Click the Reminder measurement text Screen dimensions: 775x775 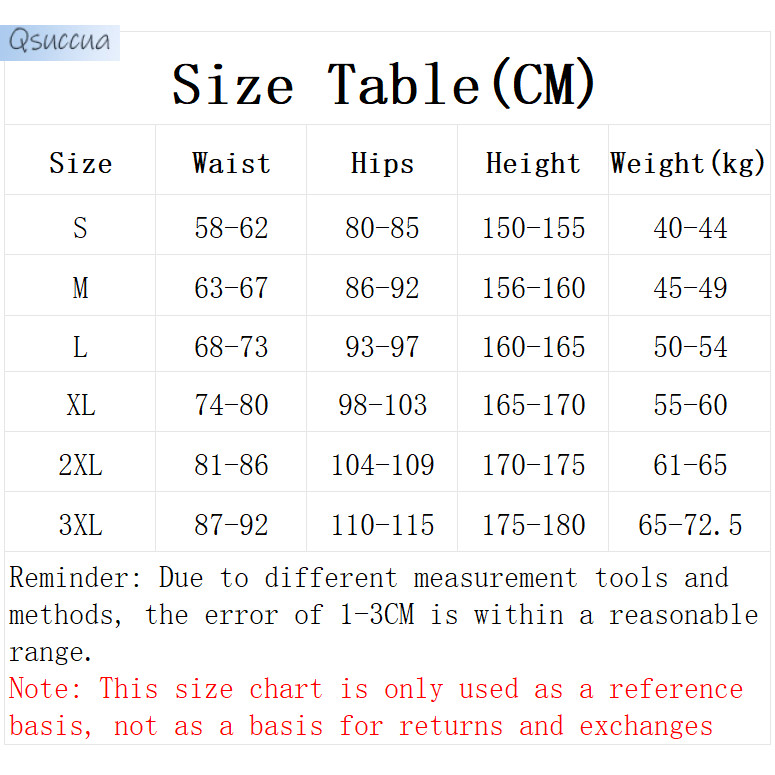pyautogui.click(x=383, y=615)
